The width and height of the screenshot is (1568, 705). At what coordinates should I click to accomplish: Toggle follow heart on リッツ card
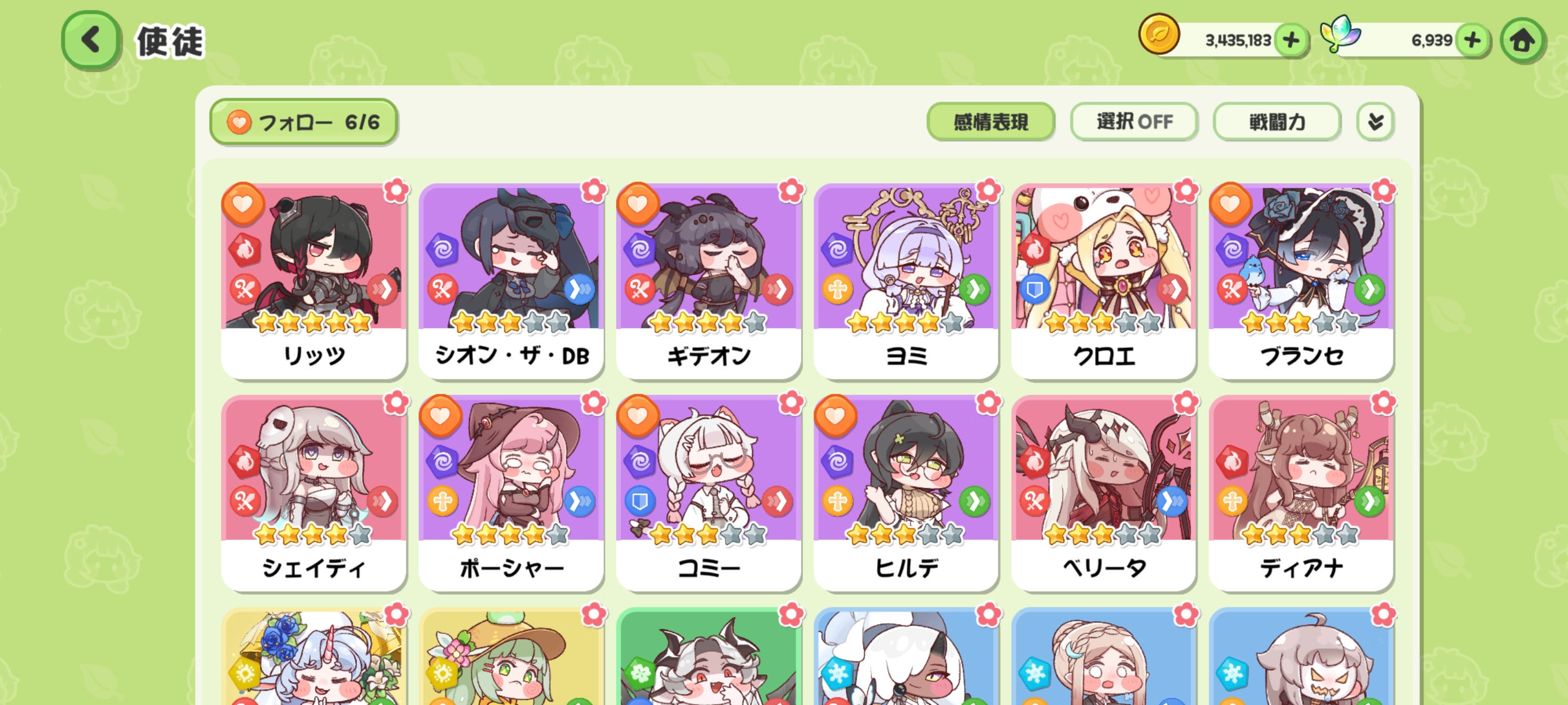tap(242, 204)
